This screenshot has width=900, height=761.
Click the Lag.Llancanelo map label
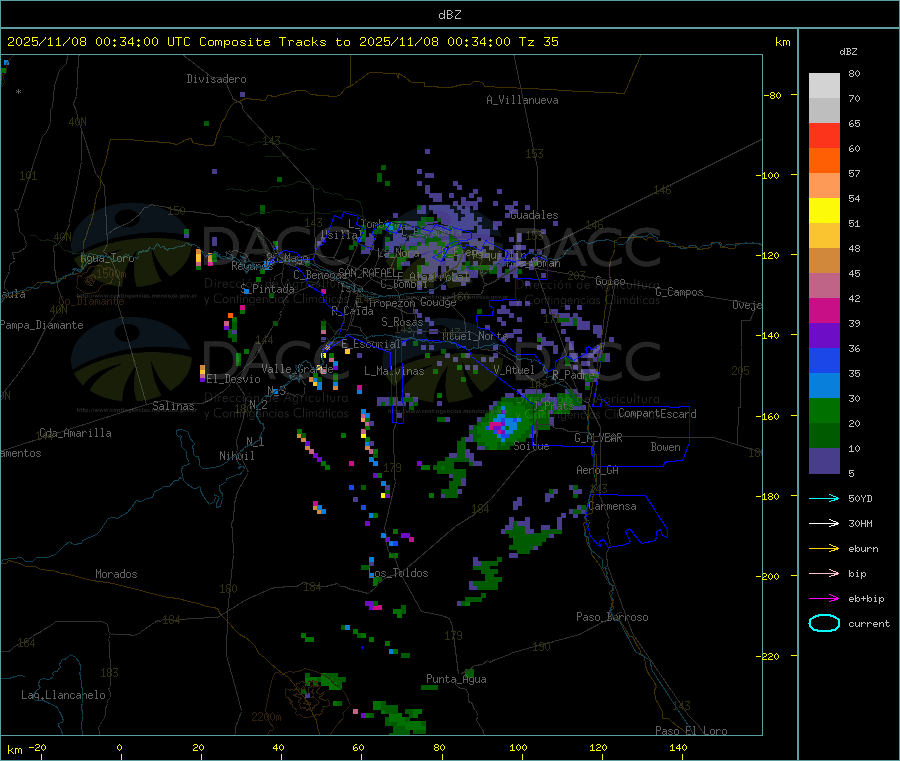coord(63,695)
